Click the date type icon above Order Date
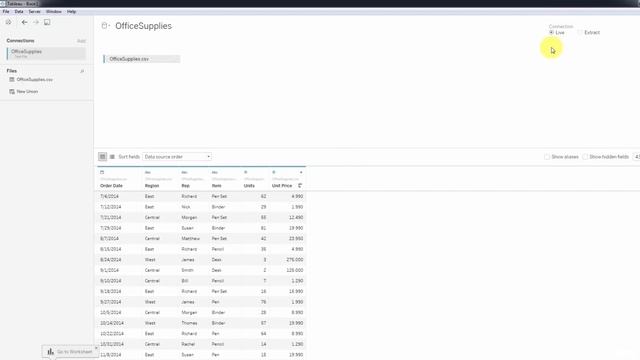640x360 pixels. (102, 172)
